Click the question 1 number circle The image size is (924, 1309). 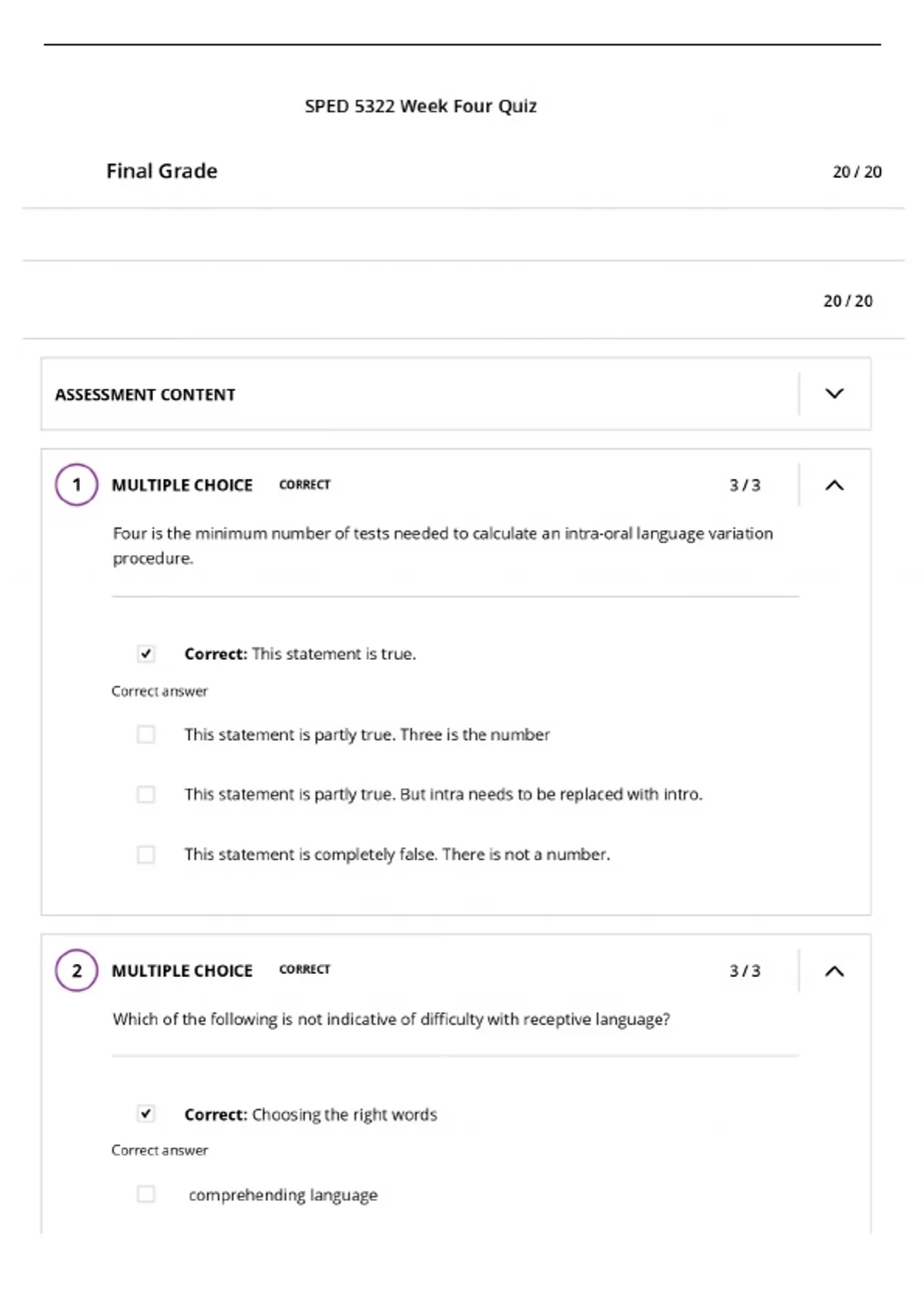76,485
